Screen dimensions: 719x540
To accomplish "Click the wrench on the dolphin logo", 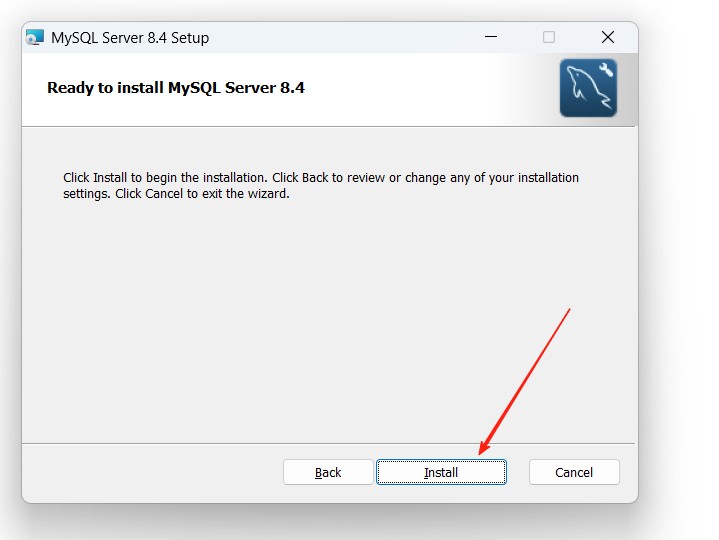I will click(x=605, y=74).
